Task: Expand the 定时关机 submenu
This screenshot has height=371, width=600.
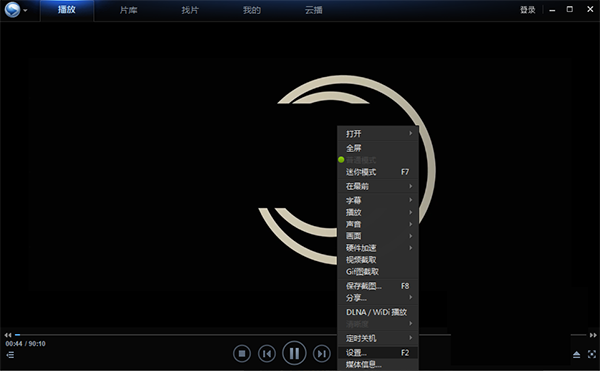Action: pyautogui.click(x=378, y=338)
